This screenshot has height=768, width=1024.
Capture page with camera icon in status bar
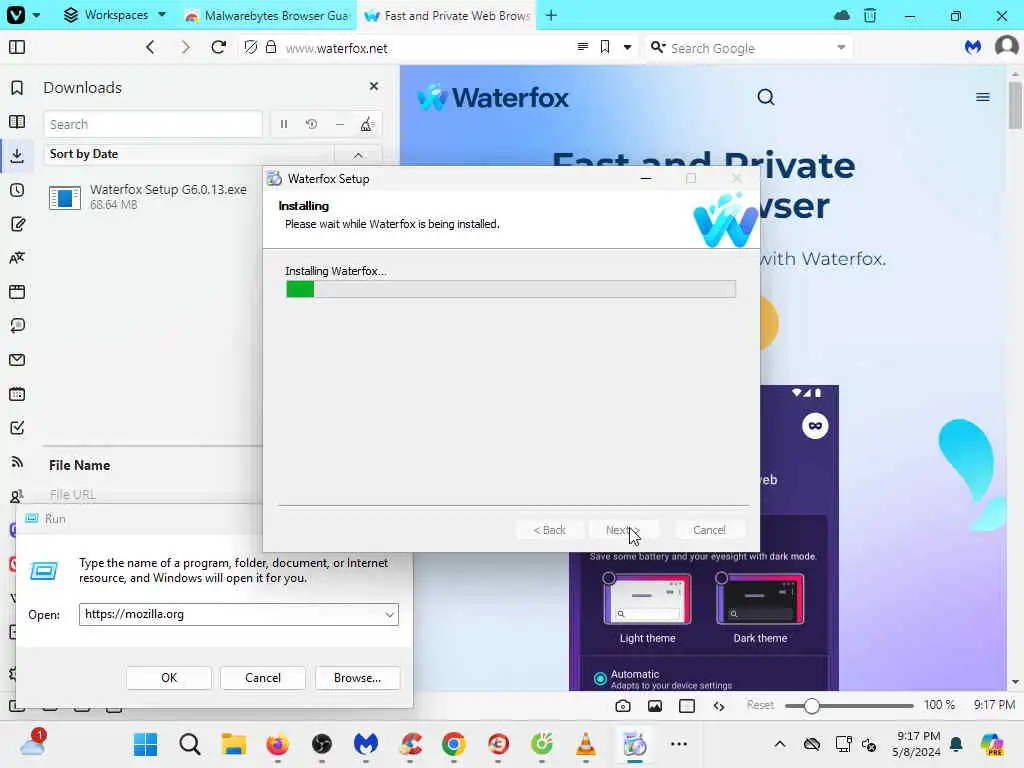tap(622, 706)
